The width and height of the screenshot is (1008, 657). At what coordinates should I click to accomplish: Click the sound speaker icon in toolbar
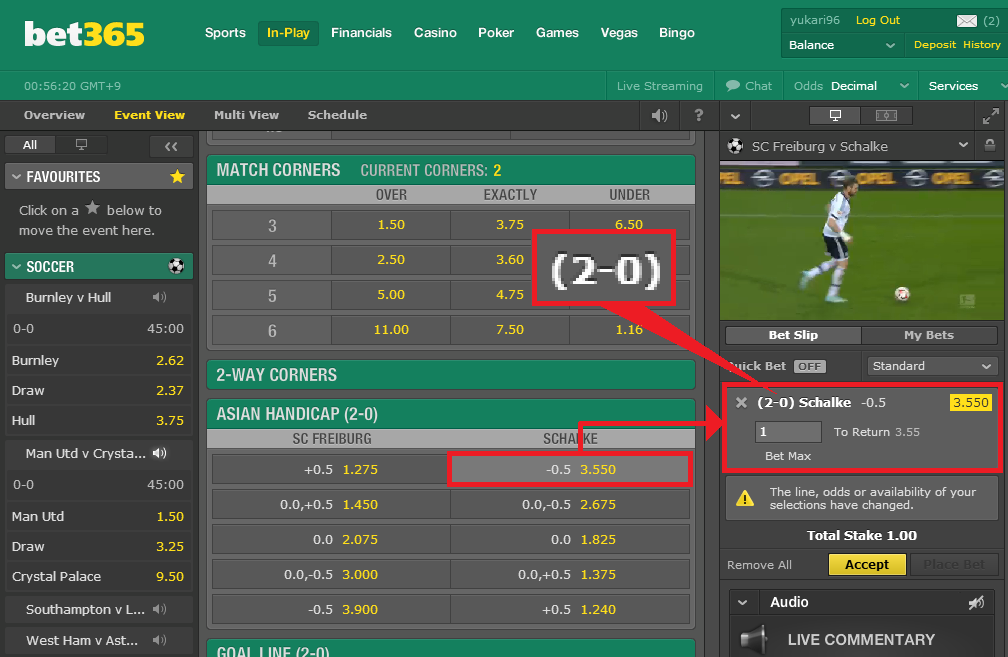click(659, 116)
